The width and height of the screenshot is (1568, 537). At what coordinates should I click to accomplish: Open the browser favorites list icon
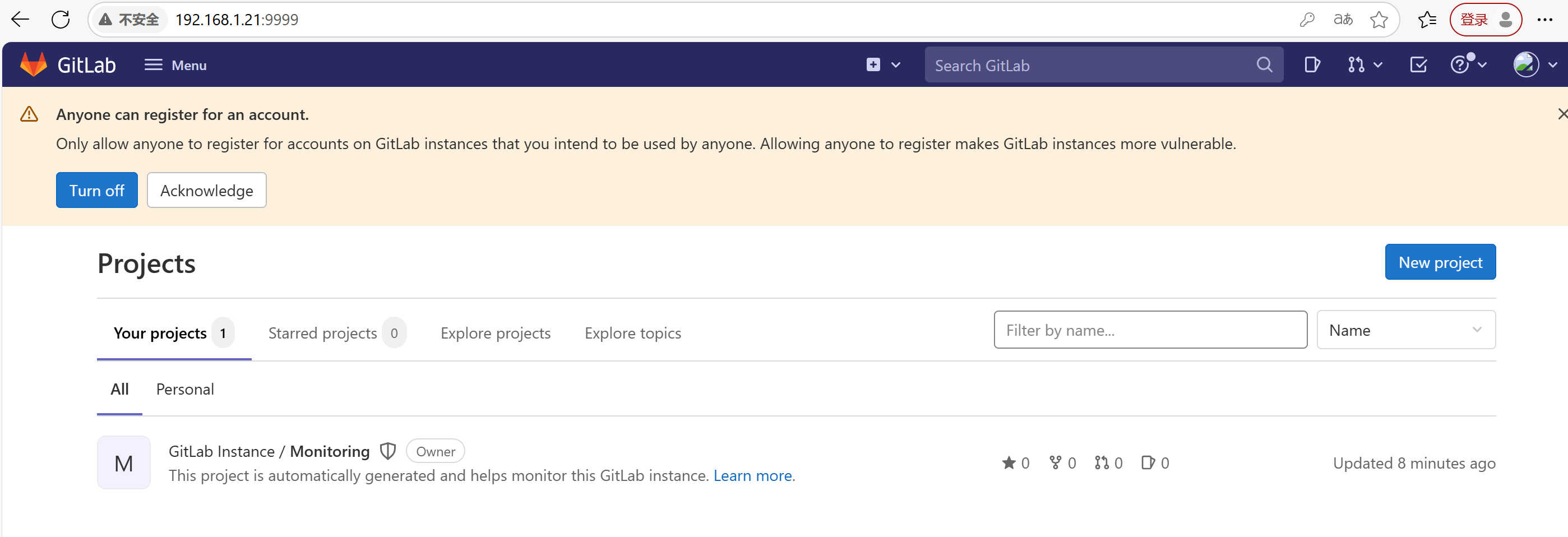[x=1427, y=20]
